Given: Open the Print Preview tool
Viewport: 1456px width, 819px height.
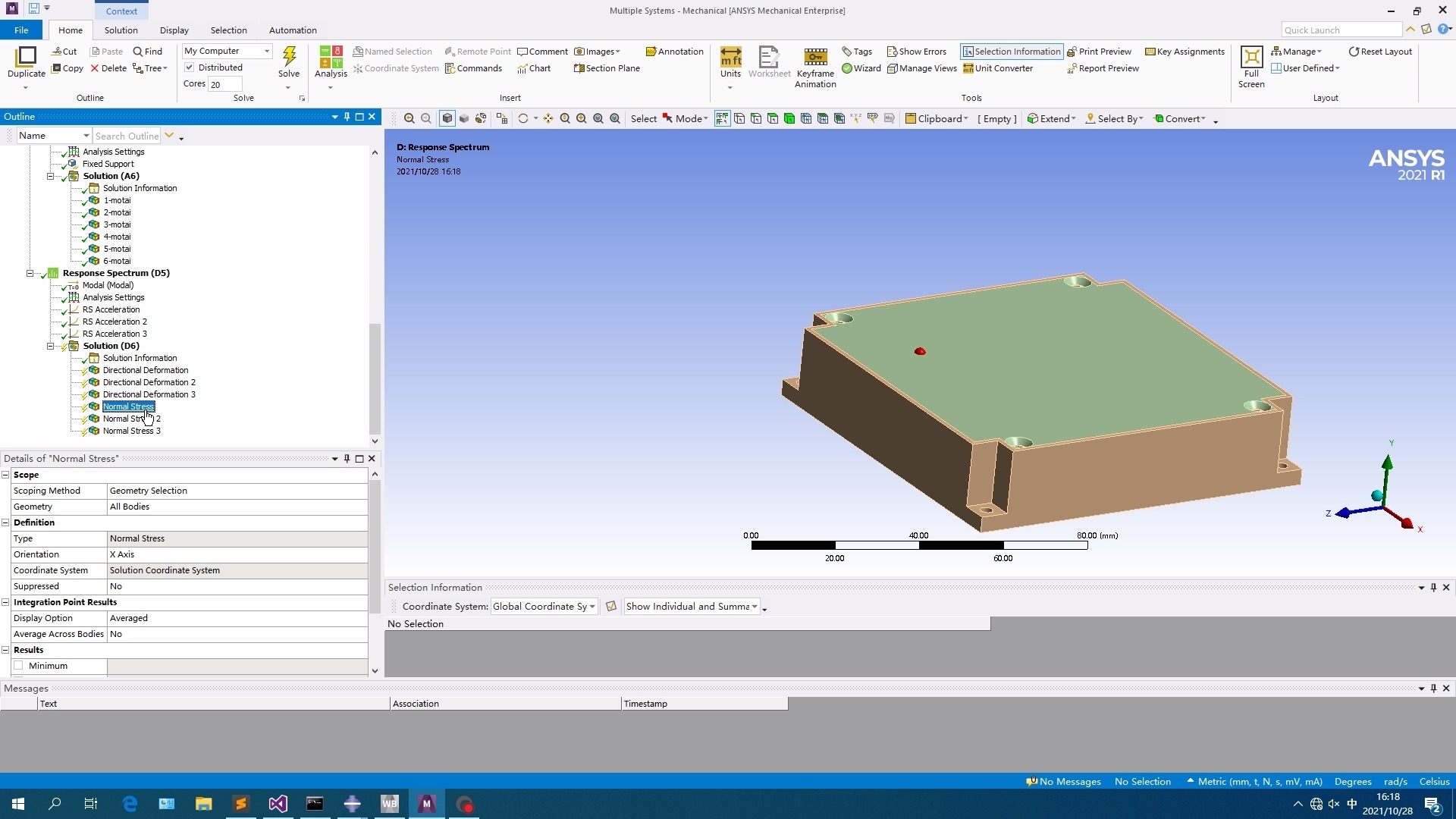Looking at the screenshot, I should coord(1100,51).
